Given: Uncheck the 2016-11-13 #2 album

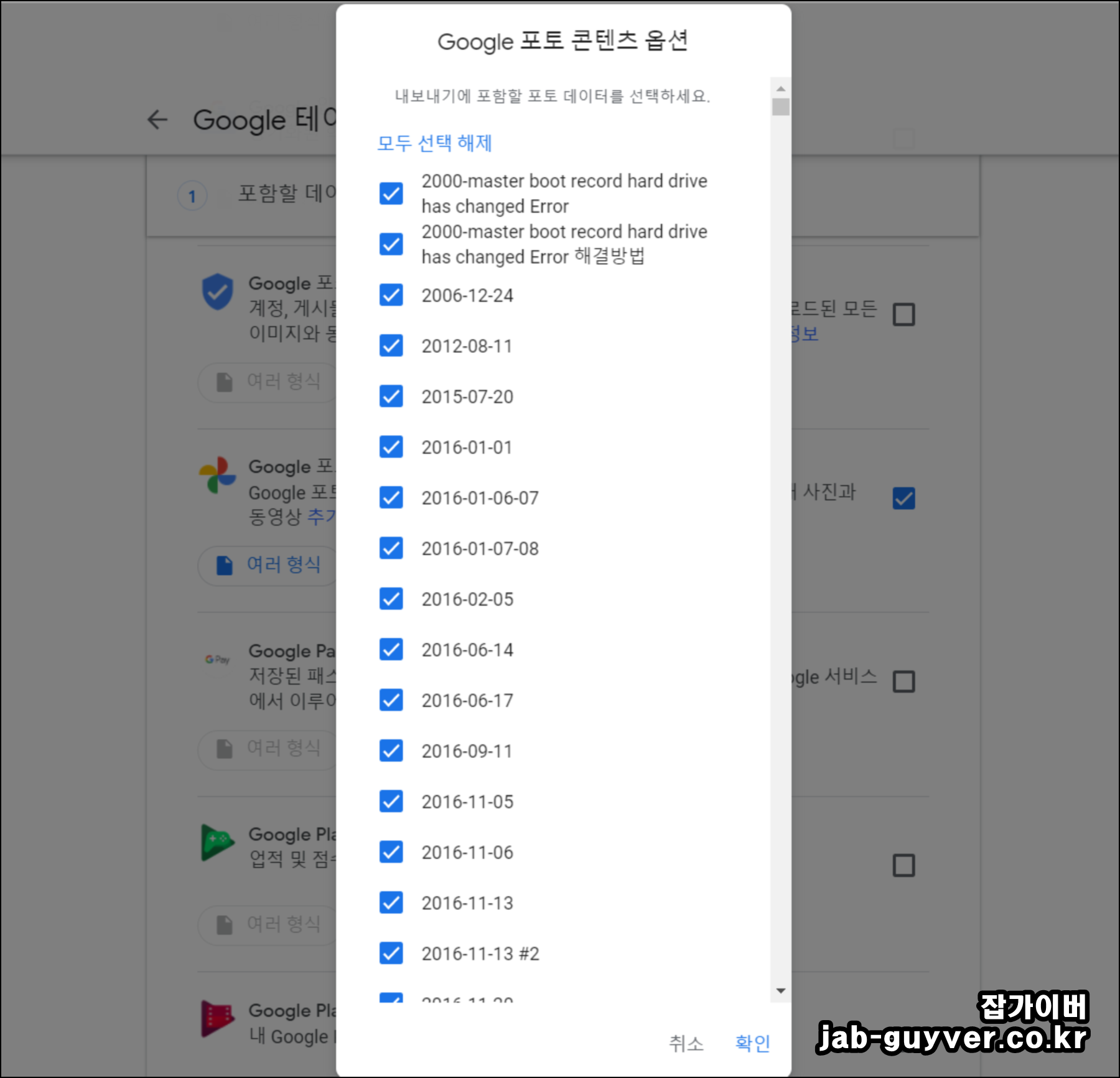Looking at the screenshot, I should 391,954.
